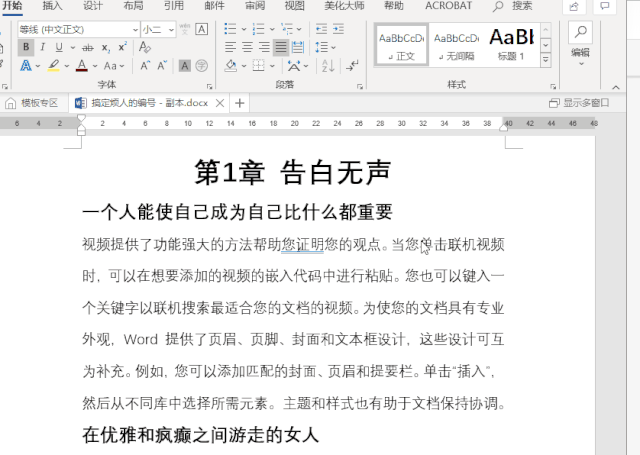
Task: Select the 标题 1 style
Action: (x=511, y=43)
